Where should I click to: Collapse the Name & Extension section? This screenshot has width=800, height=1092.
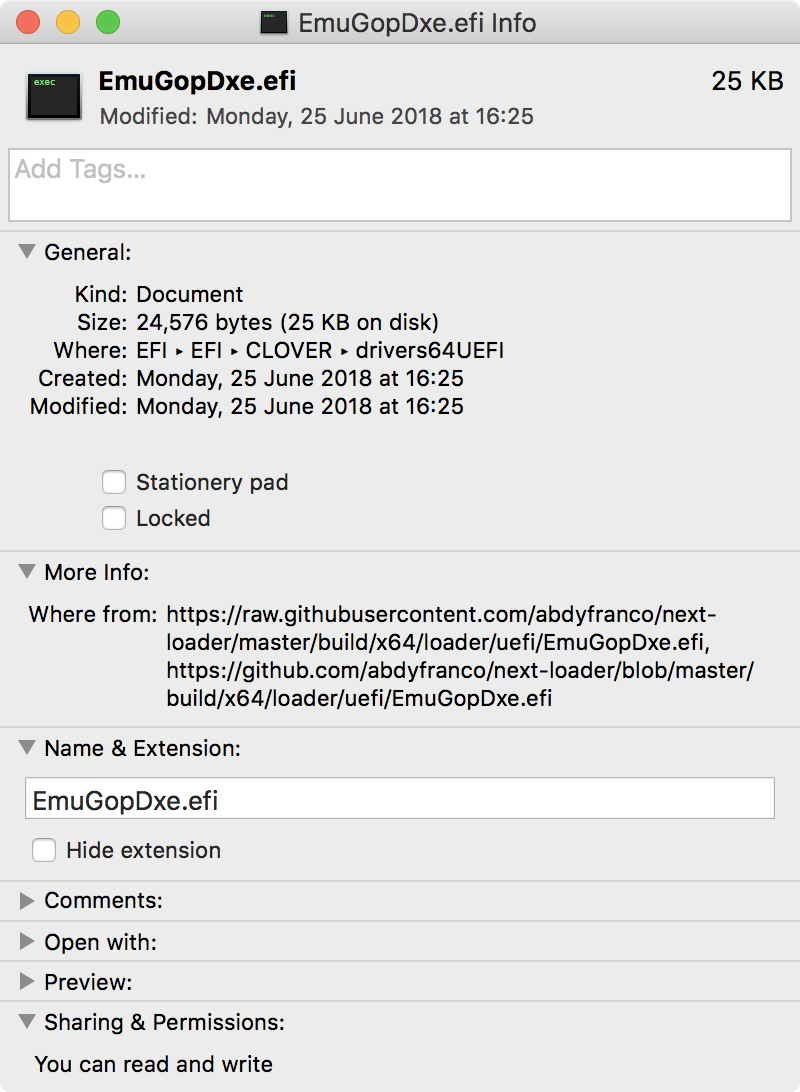[x=27, y=749]
